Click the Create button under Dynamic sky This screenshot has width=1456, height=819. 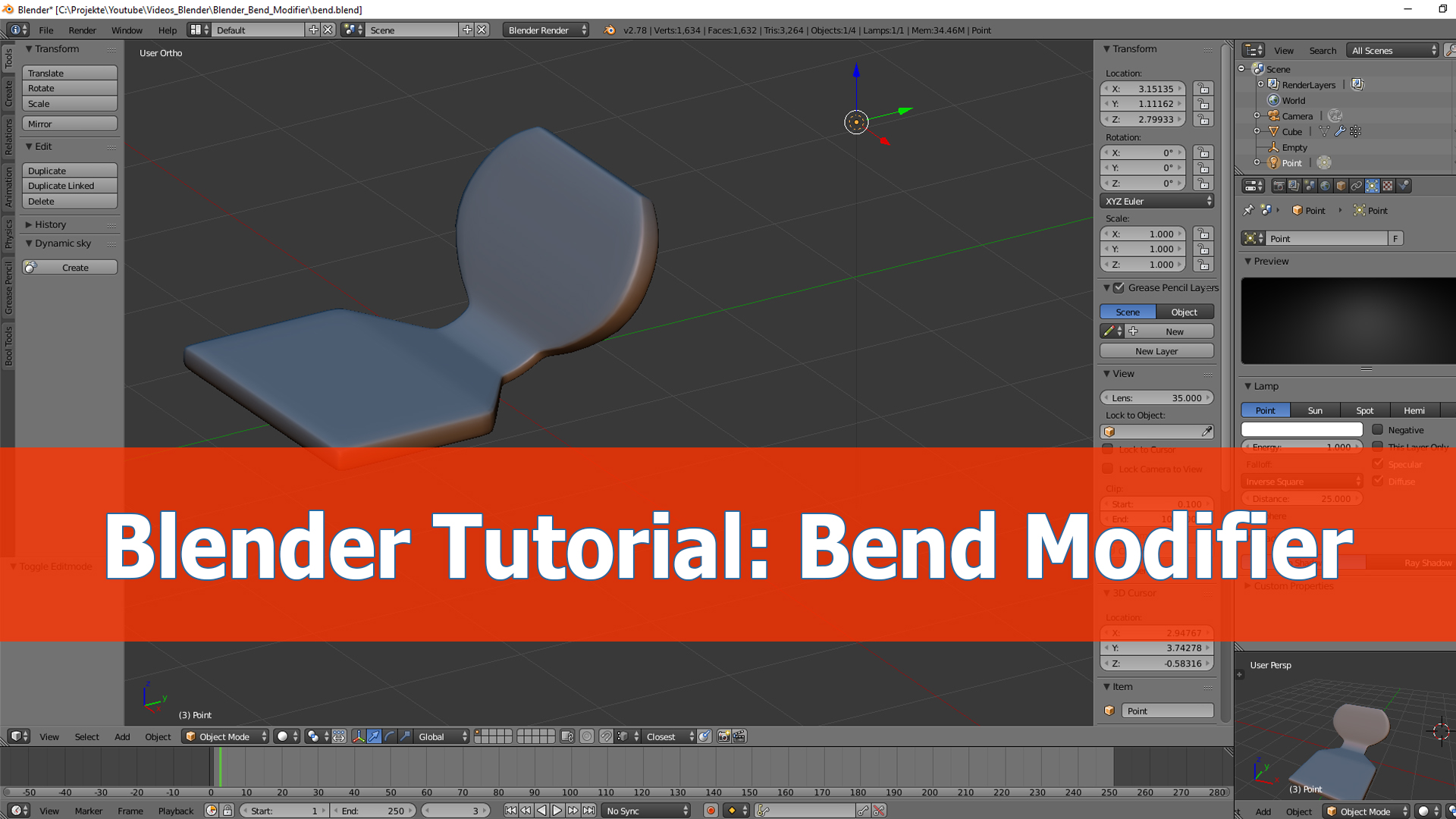point(74,267)
